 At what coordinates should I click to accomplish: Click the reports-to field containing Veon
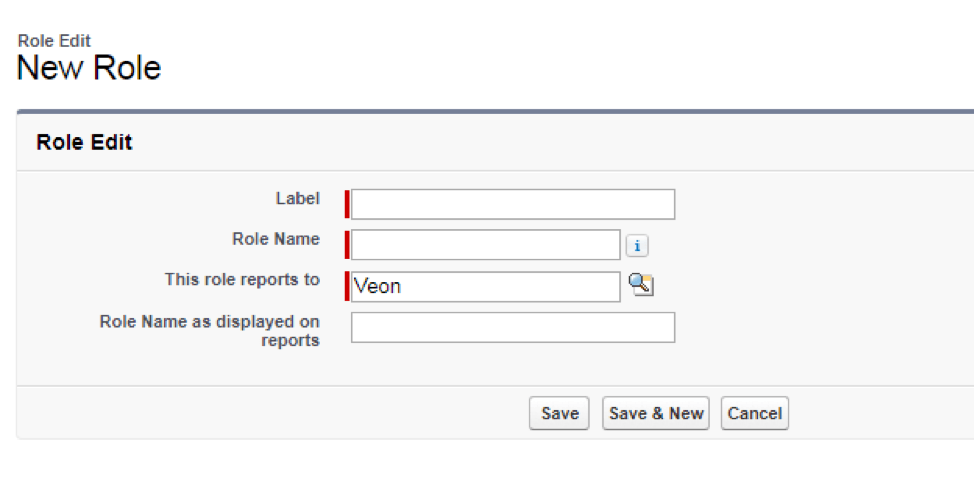(485, 286)
